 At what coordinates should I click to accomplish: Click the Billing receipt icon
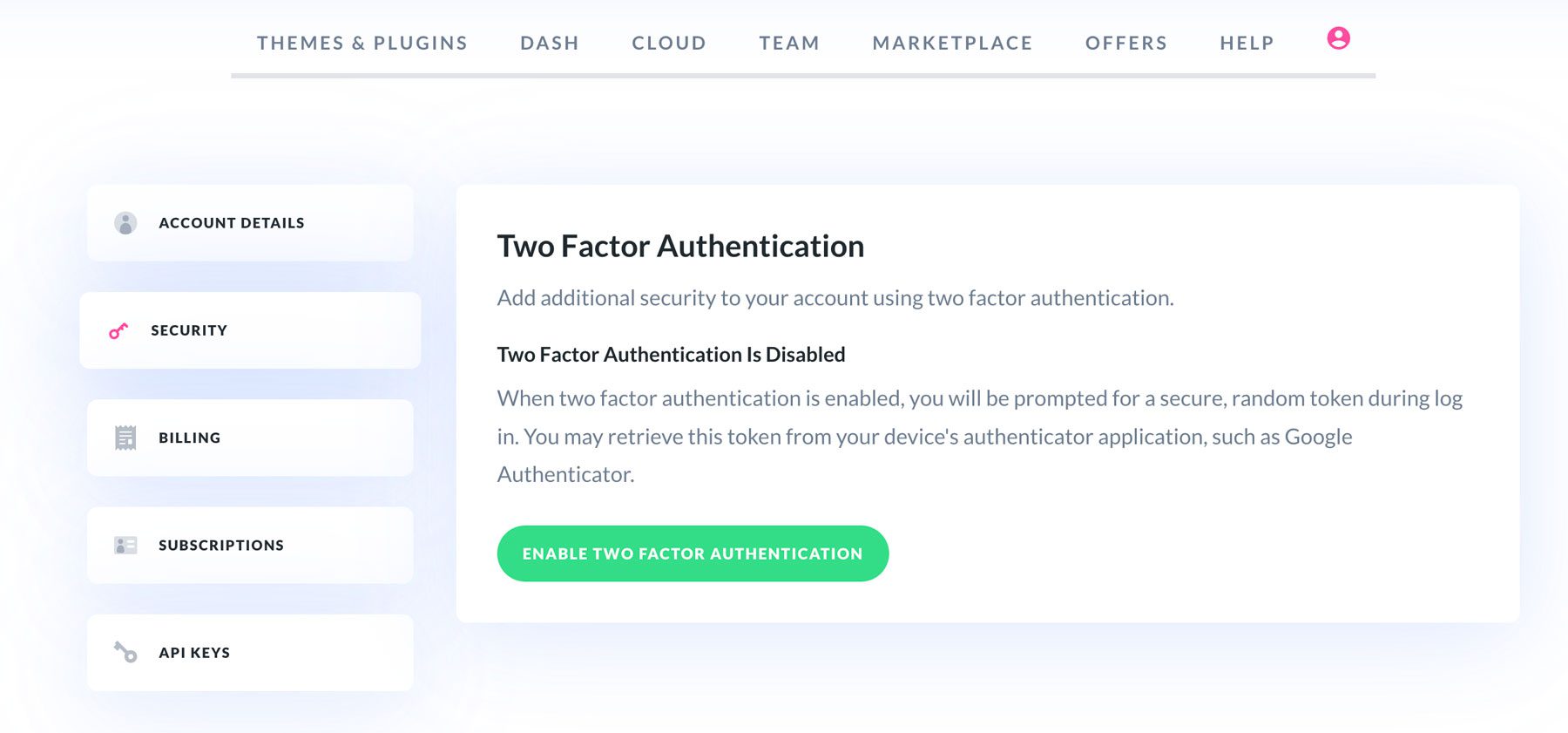125,438
